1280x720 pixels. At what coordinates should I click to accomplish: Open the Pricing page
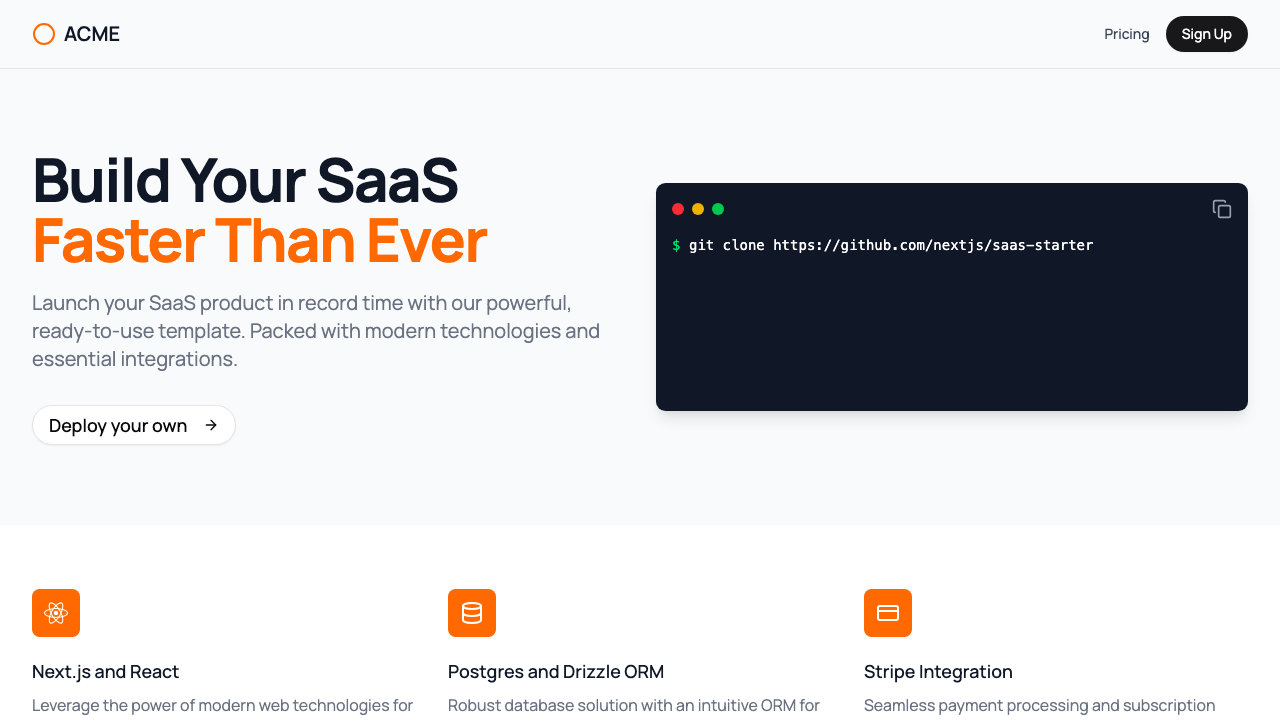1127,33
